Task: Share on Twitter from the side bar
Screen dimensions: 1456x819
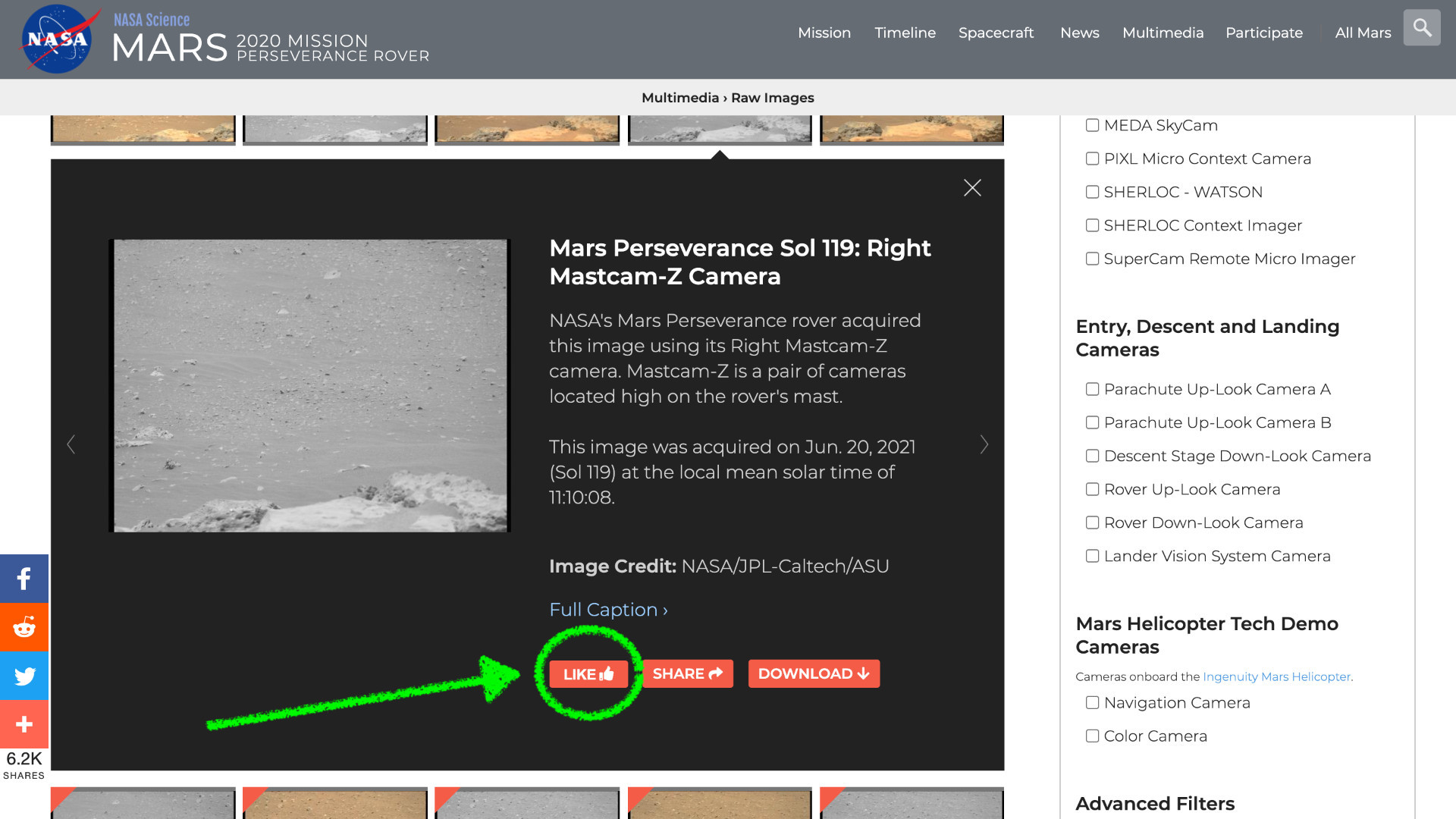Action: point(24,676)
